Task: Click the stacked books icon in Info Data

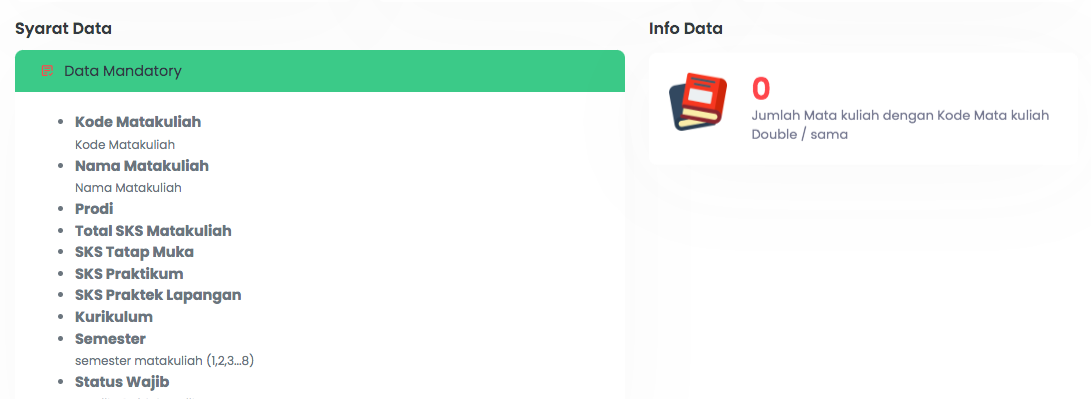Action: [698, 102]
